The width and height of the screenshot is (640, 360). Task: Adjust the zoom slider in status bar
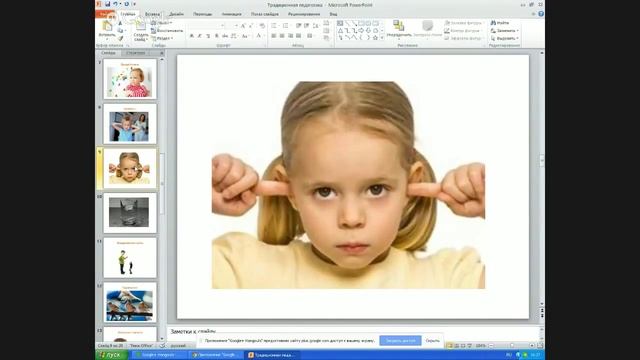point(512,346)
